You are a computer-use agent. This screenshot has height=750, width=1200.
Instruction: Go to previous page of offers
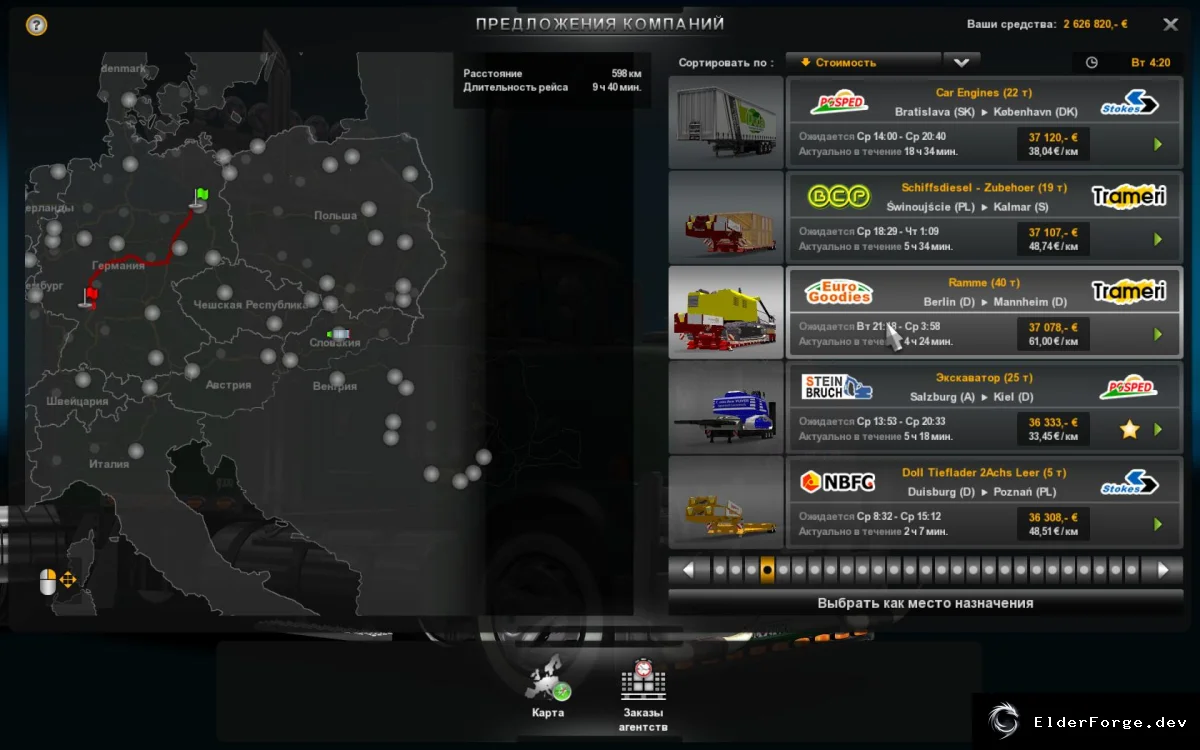click(x=688, y=570)
